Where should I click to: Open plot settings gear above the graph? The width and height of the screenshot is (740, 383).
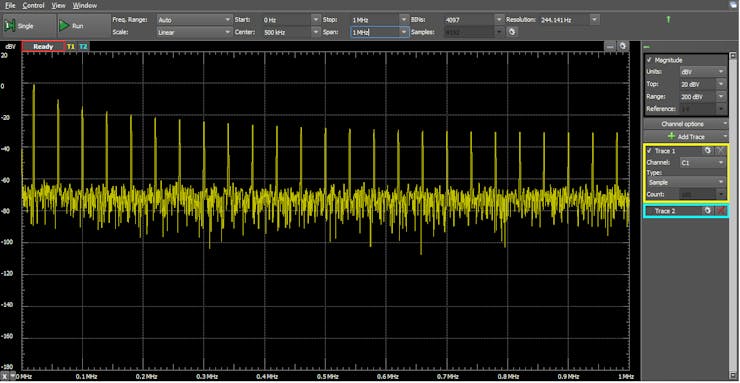tap(623, 46)
